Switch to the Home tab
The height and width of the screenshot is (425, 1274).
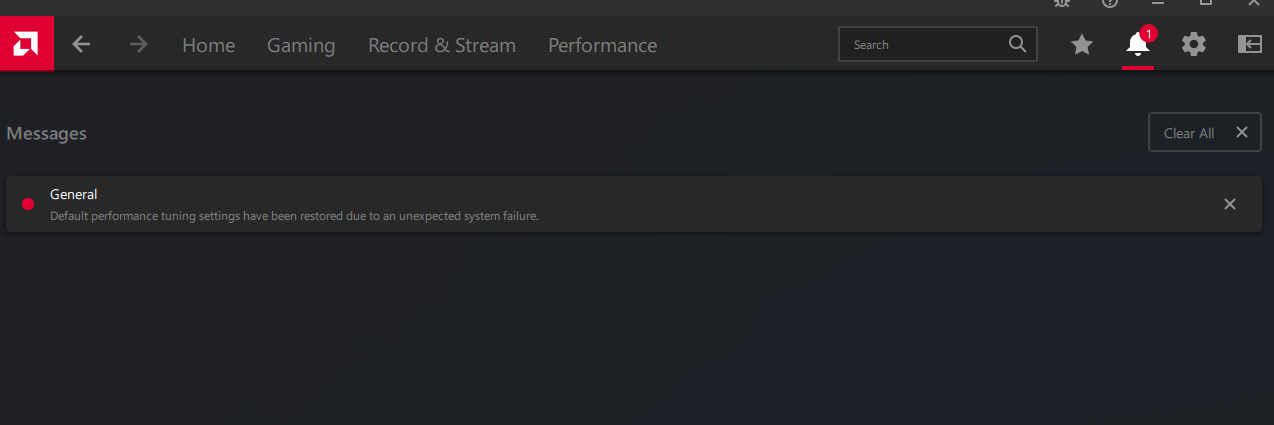pos(209,45)
